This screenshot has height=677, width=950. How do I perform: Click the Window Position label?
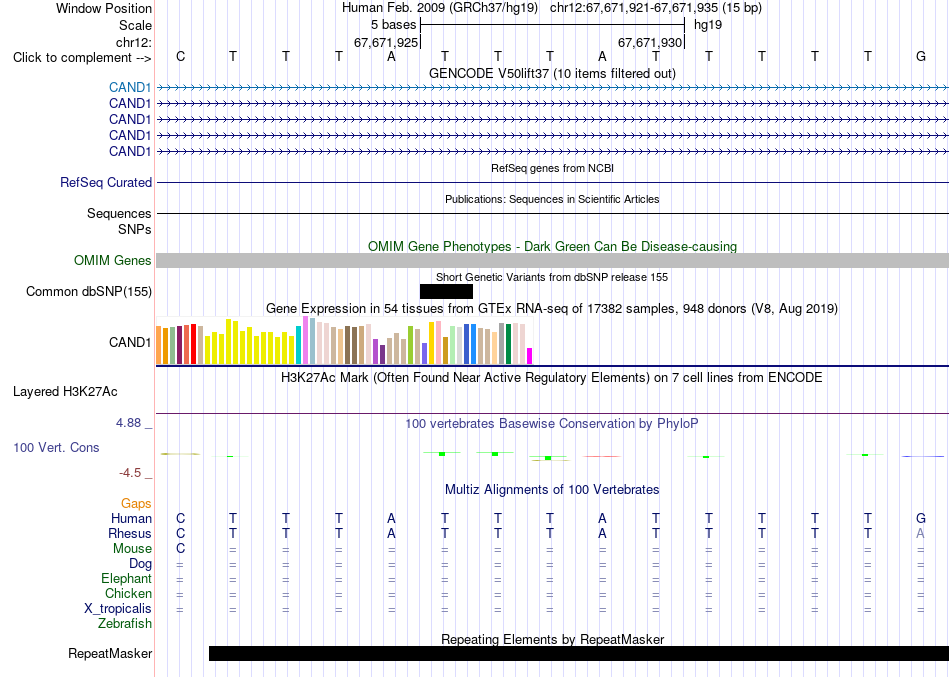(x=104, y=8)
